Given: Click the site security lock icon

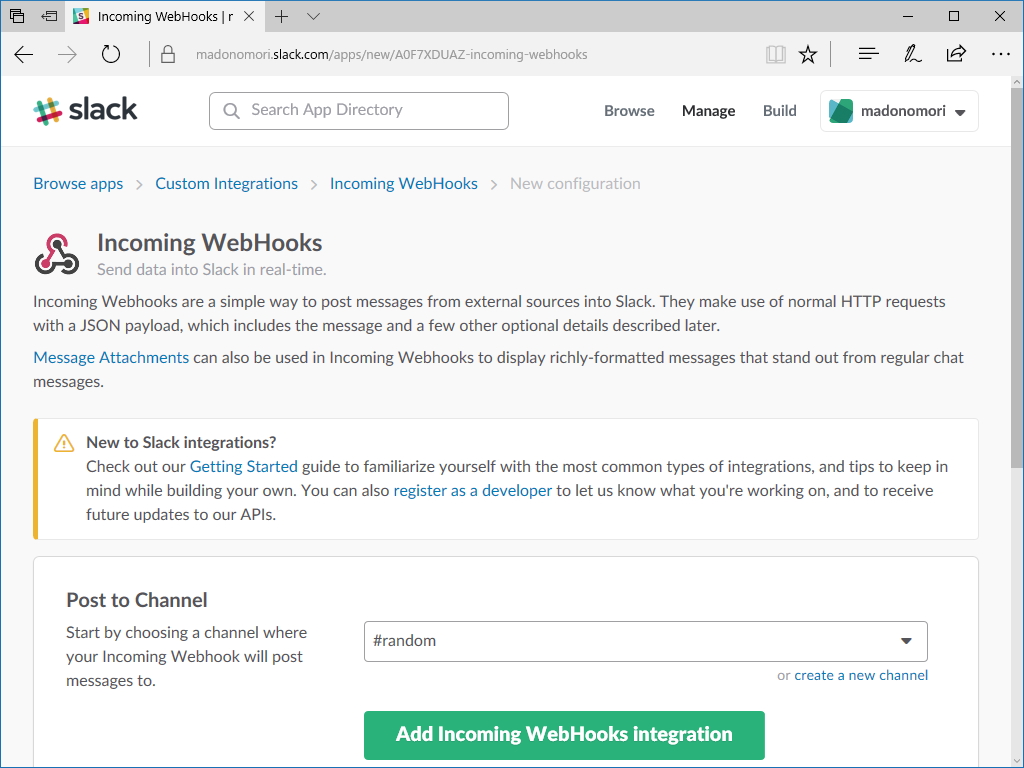Looking at the screenshot, I should tap(166, 55).
